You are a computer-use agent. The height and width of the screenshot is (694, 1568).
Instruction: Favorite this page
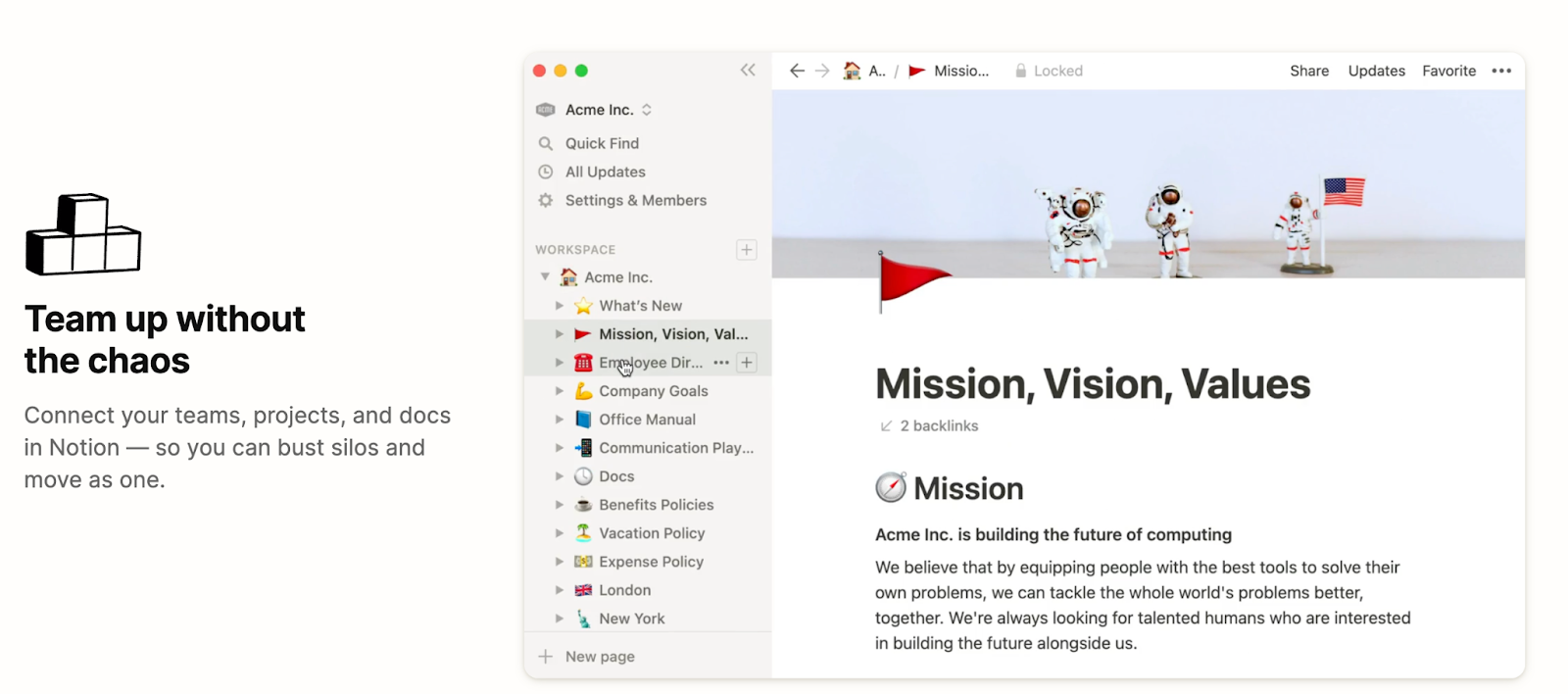pyautogui.click(x=1448, y=71)
